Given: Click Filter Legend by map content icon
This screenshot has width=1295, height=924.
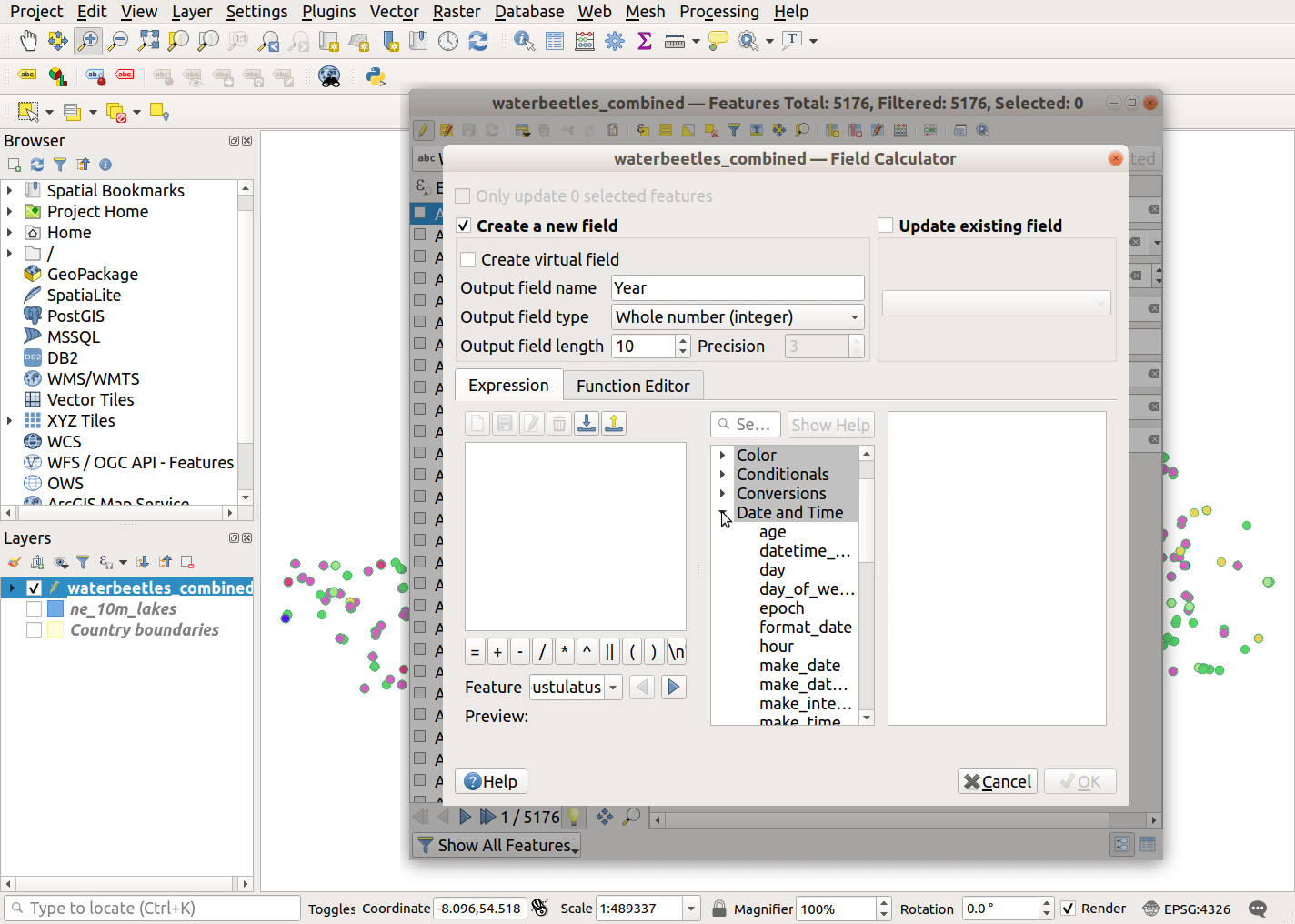Looking at the screenshot, I should point(83,562).
